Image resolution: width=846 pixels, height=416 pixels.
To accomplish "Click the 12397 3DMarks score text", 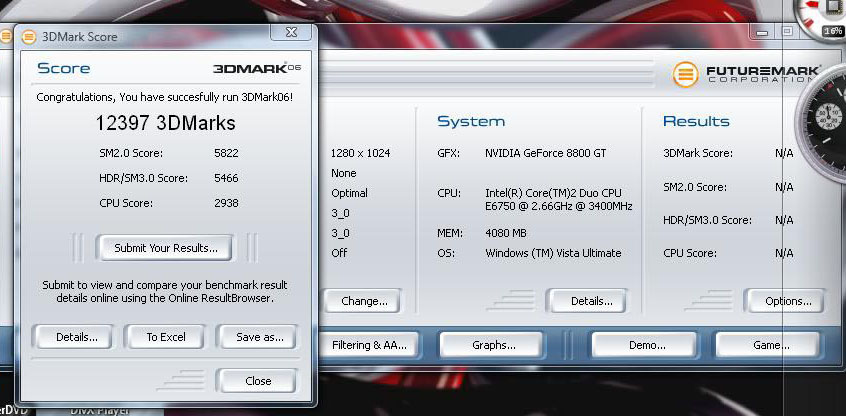I will click(166, 123).
